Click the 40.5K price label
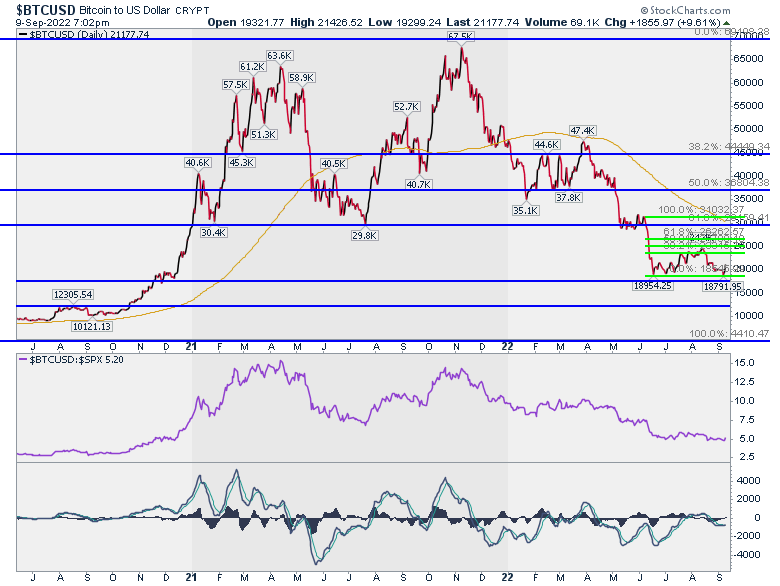The height and width of the screenshot is (586, 780). (333, 163)
